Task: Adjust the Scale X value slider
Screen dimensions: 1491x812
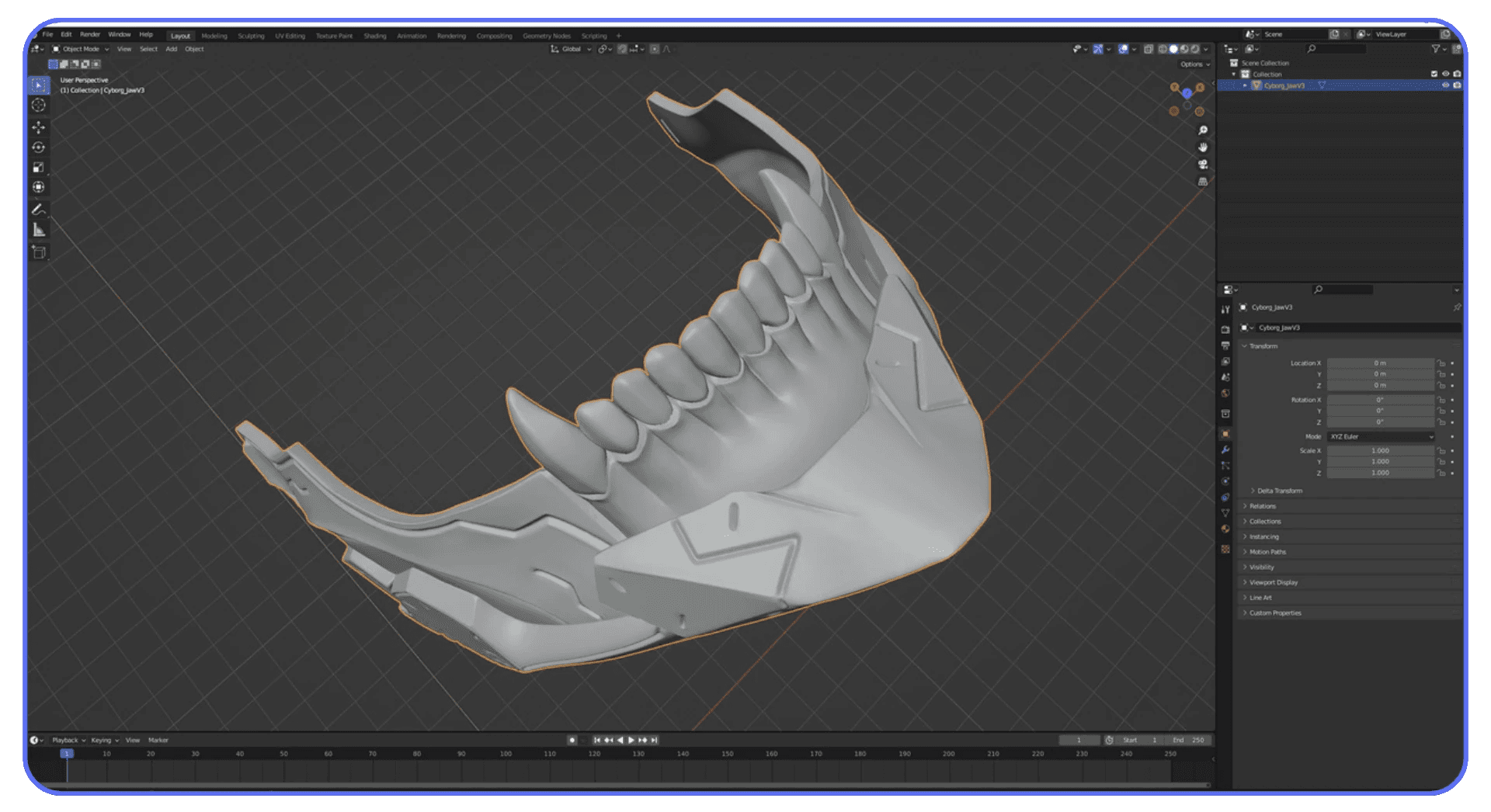Action: pyautogui.click(x=1380, y=450)
